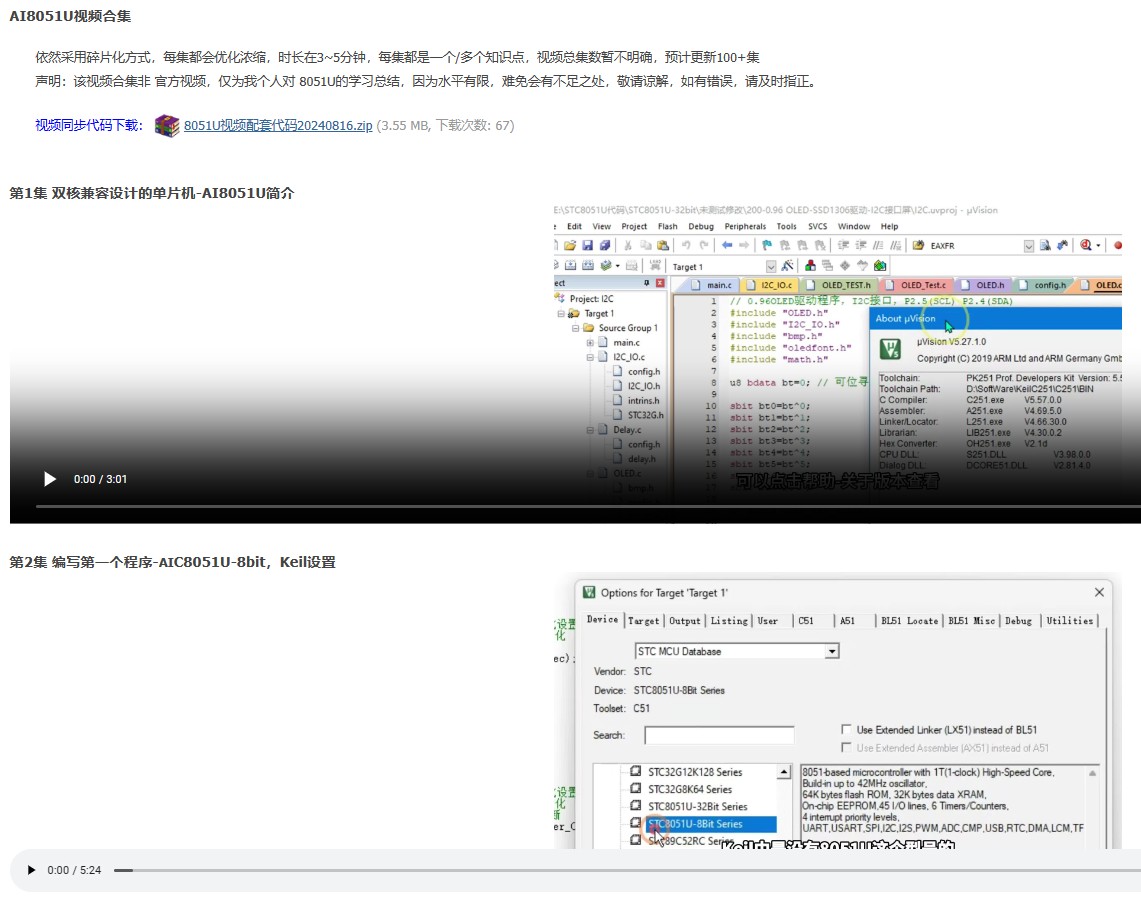Click the Download/Load icon in build toolbar
The image size is (1141, 899).
point(655,266)
